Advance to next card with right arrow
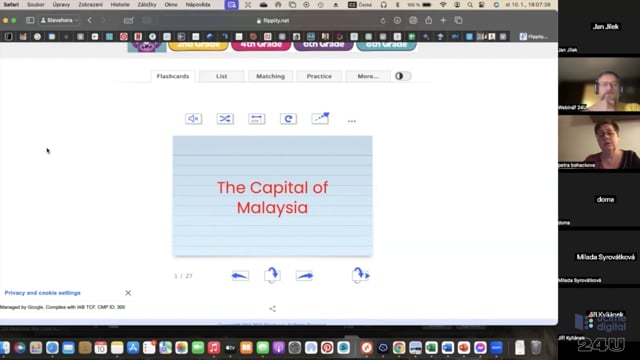The width and height of the screenshot is (640, 360). coord(304,276)
